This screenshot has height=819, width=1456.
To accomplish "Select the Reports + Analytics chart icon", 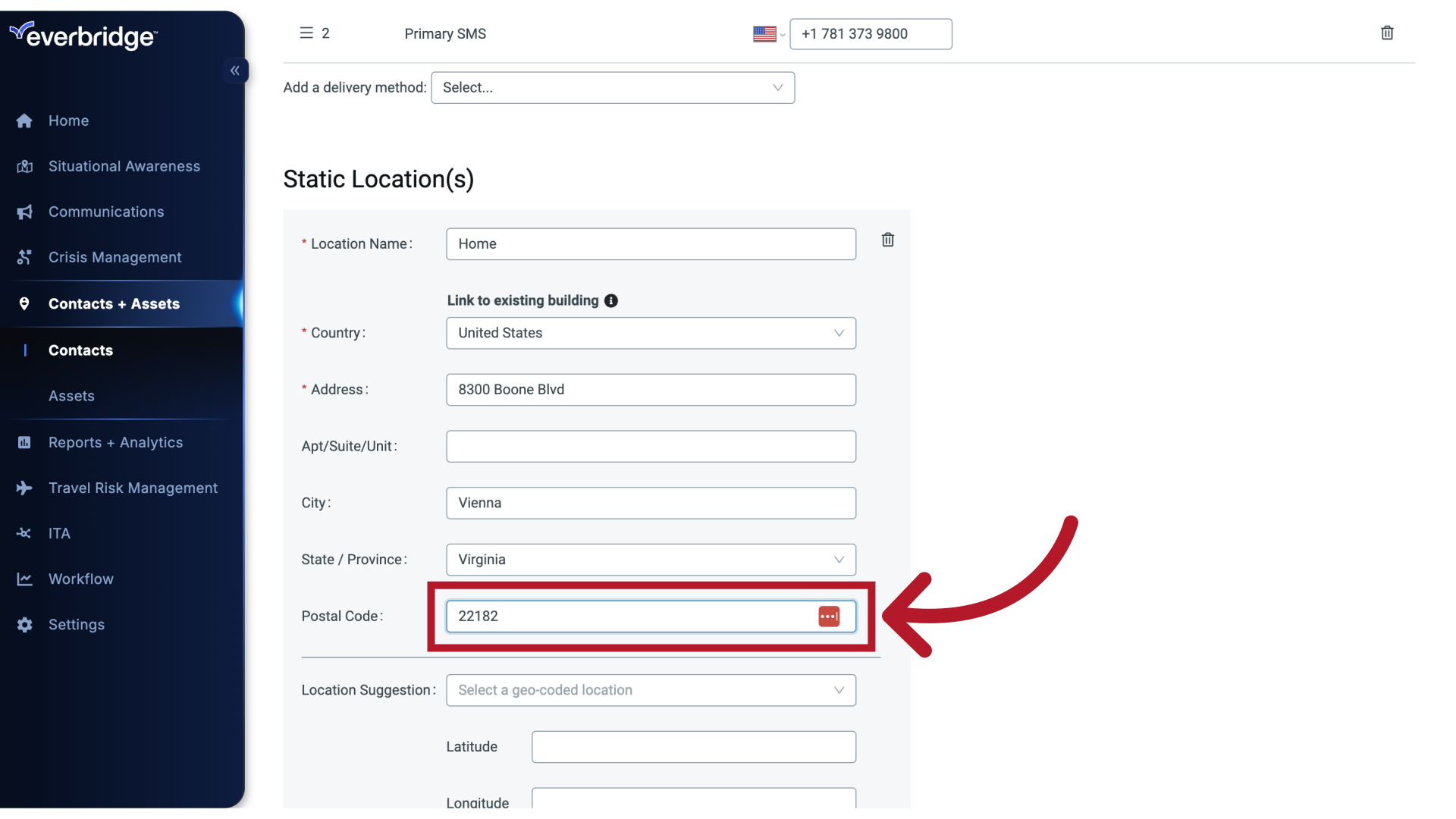I will coord(25,442).
